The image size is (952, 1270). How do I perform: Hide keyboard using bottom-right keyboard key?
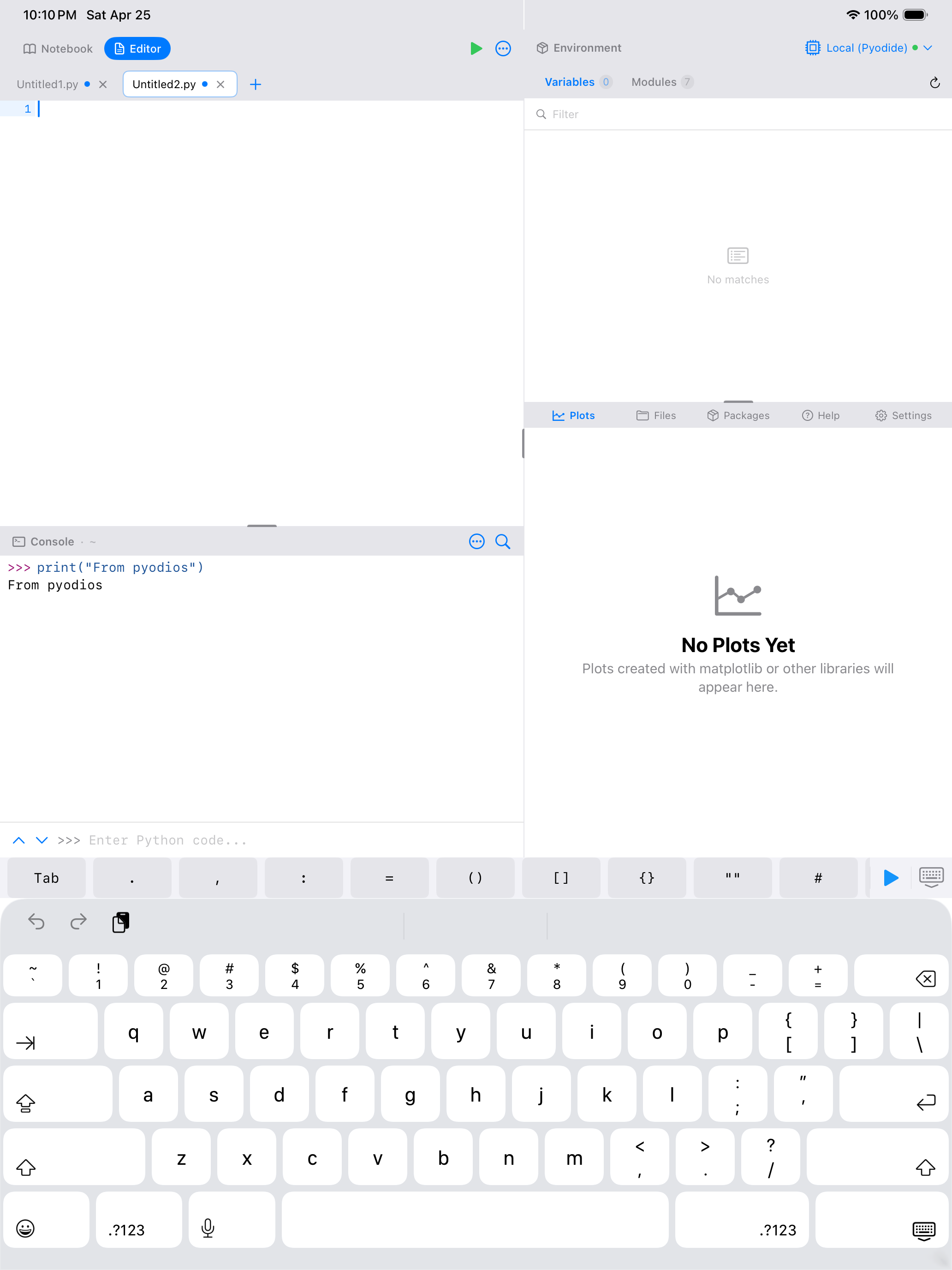click(881, 1220)
